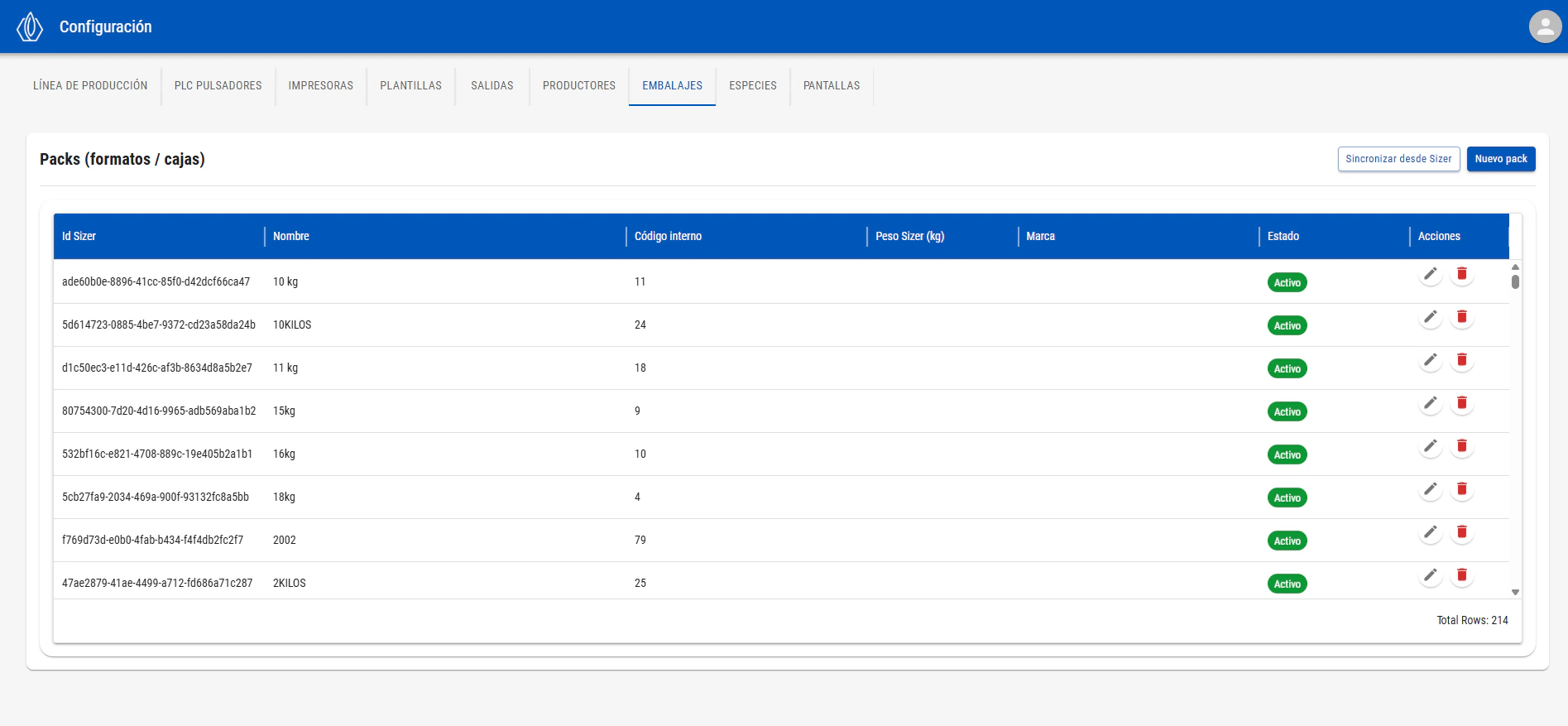Select Id 5d614723-0885-4be7-9372-cd23a58da24b cell
This screenshot has height=726, width=1568.
click(159, 325)
